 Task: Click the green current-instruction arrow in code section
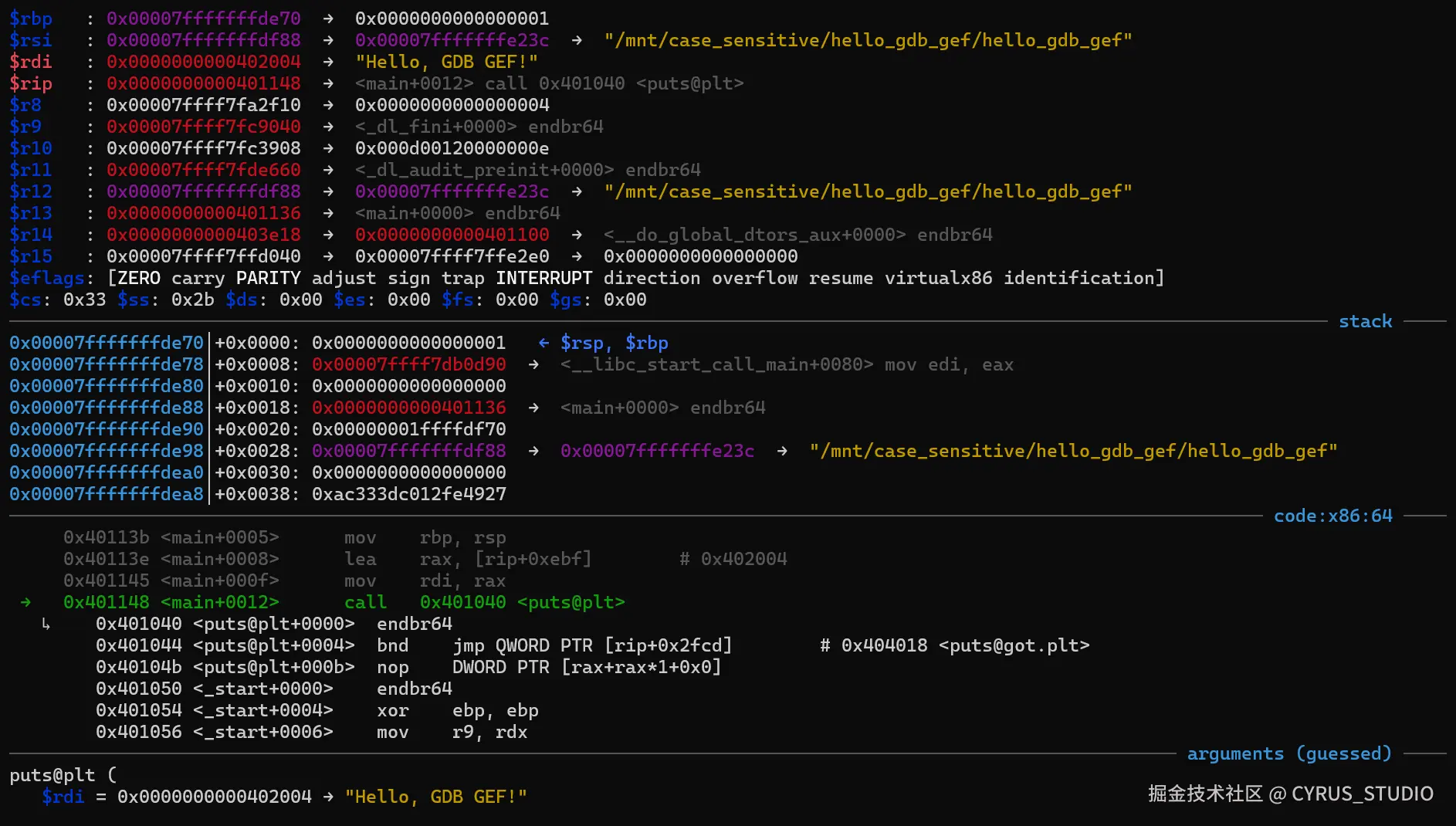(26, 602)
